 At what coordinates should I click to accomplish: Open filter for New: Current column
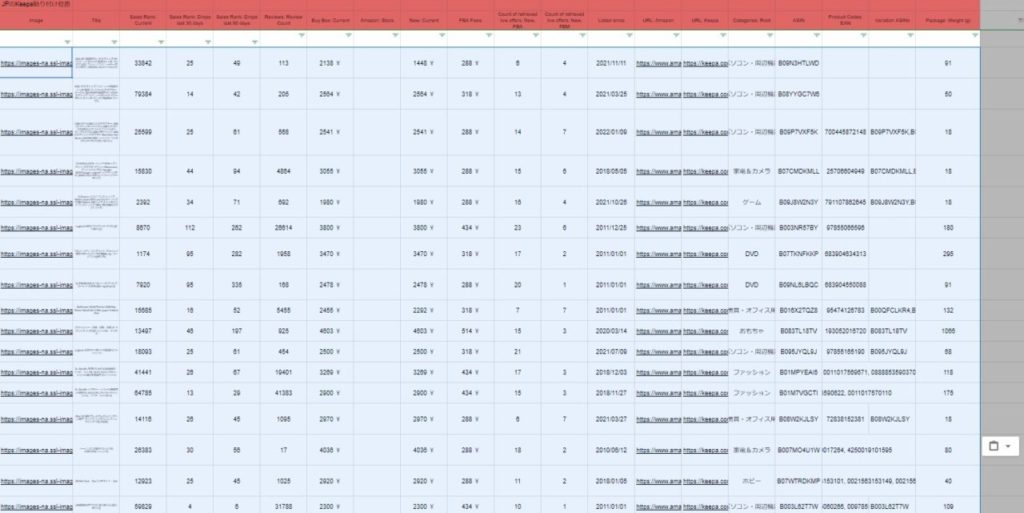pos(442,35)
